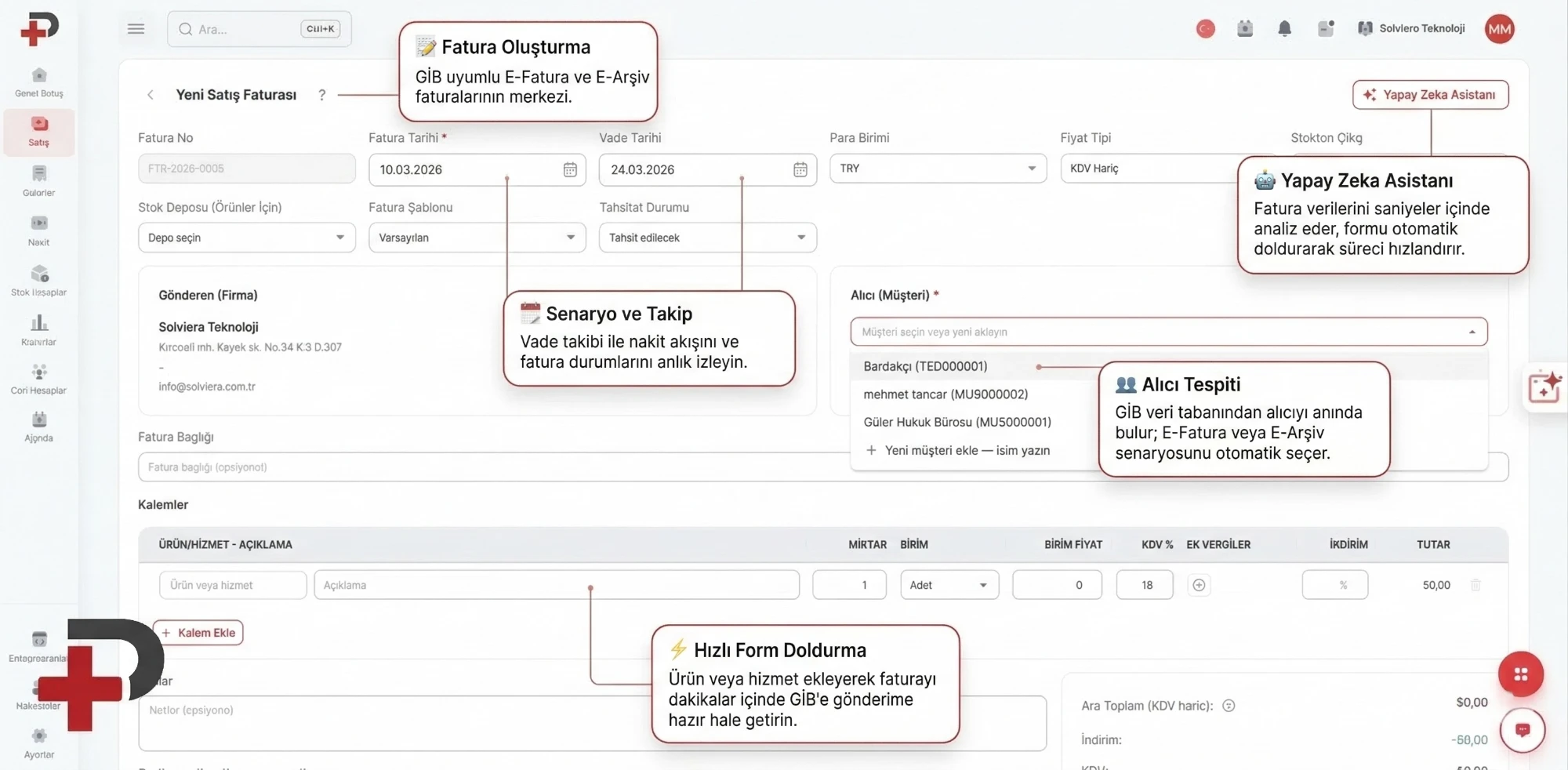Click the Kalem Ekle button
The image size is (1568, 770).
click(198, 633)
